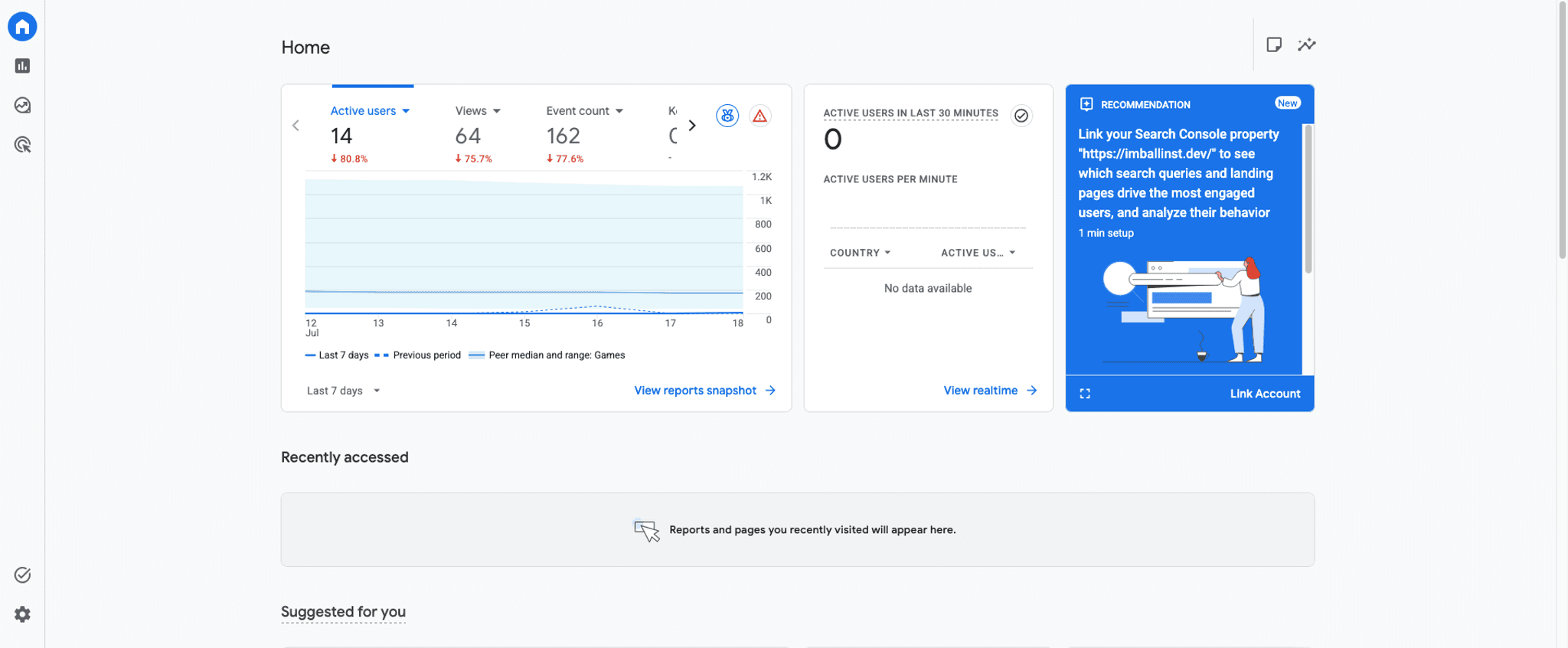Select the Views 64 metric tab
The width and height of the screenshot is (1568, 648).
[x=478, y=134]
